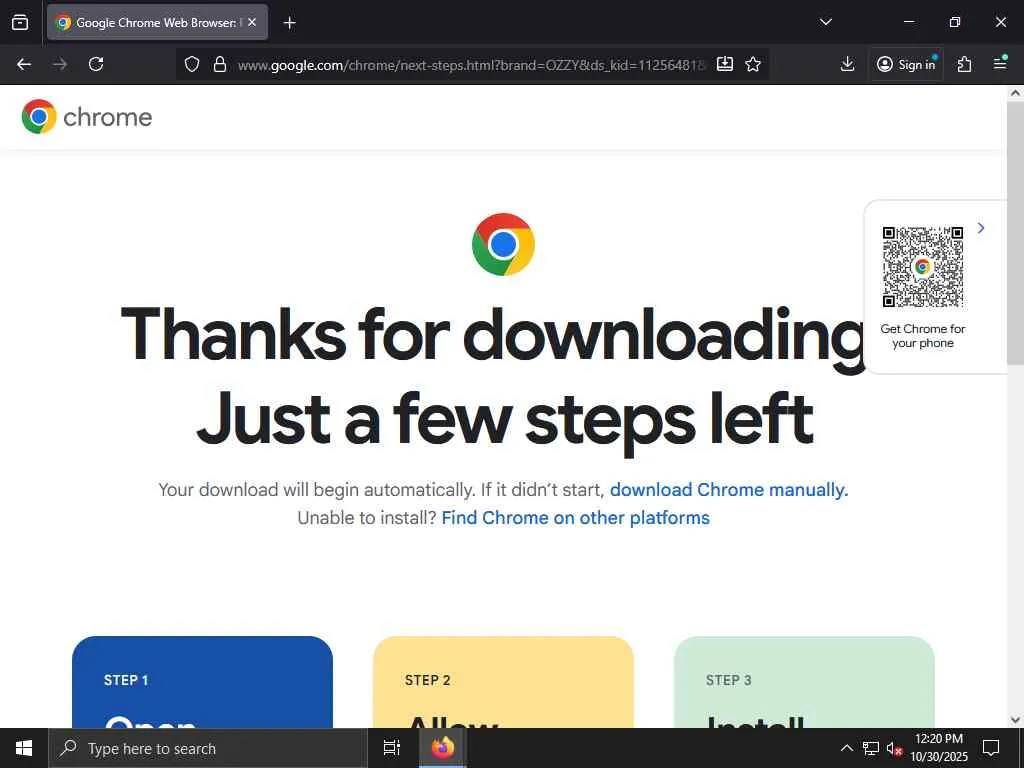Click the download Chrome manually link
1024x768 pixels.
(729, 490)
